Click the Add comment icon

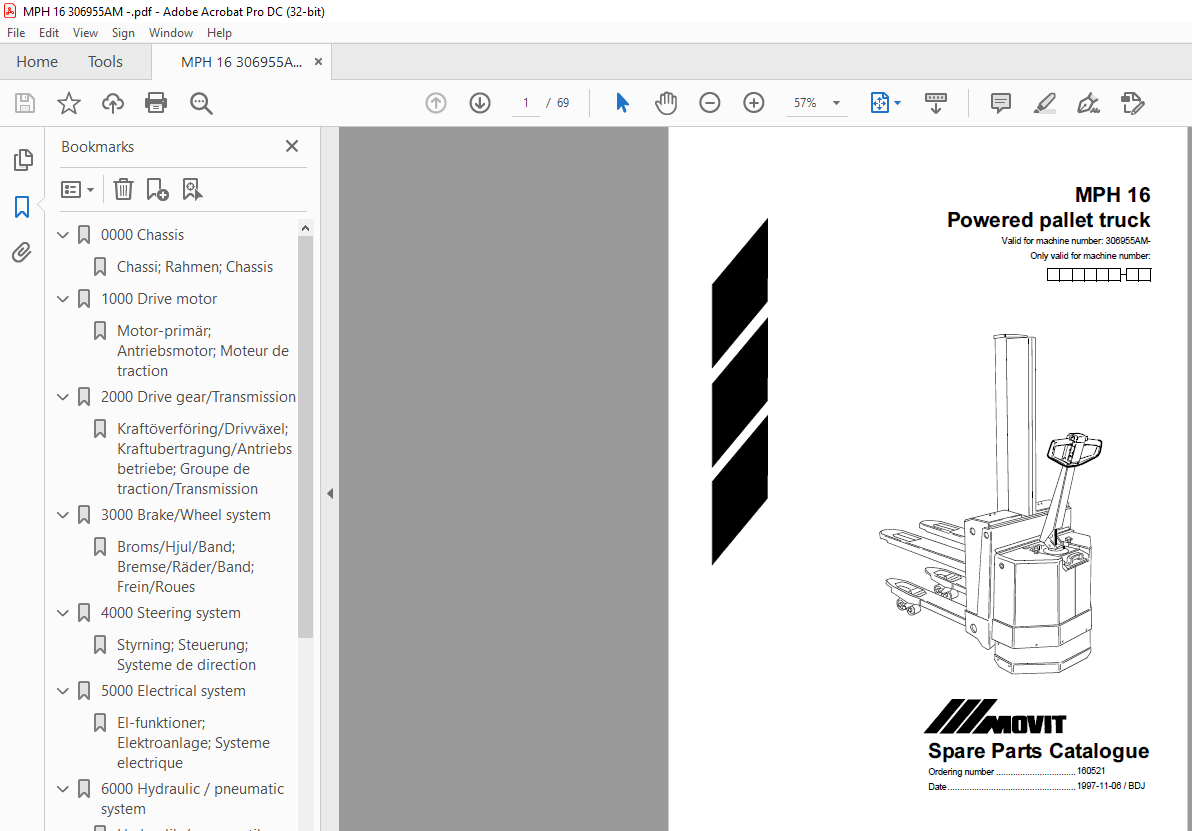1000,103
